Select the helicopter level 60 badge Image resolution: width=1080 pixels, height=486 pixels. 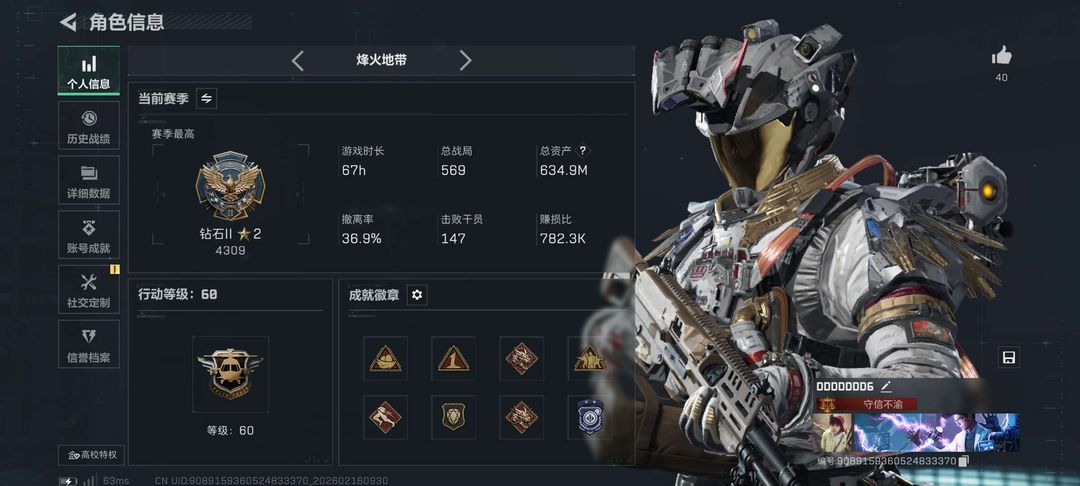230,374
